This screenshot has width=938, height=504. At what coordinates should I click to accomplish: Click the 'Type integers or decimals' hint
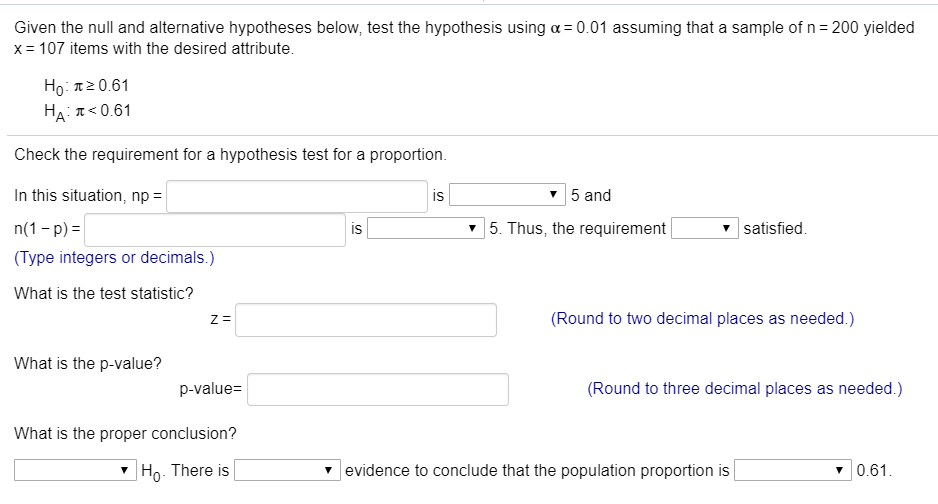click(114, 258)
